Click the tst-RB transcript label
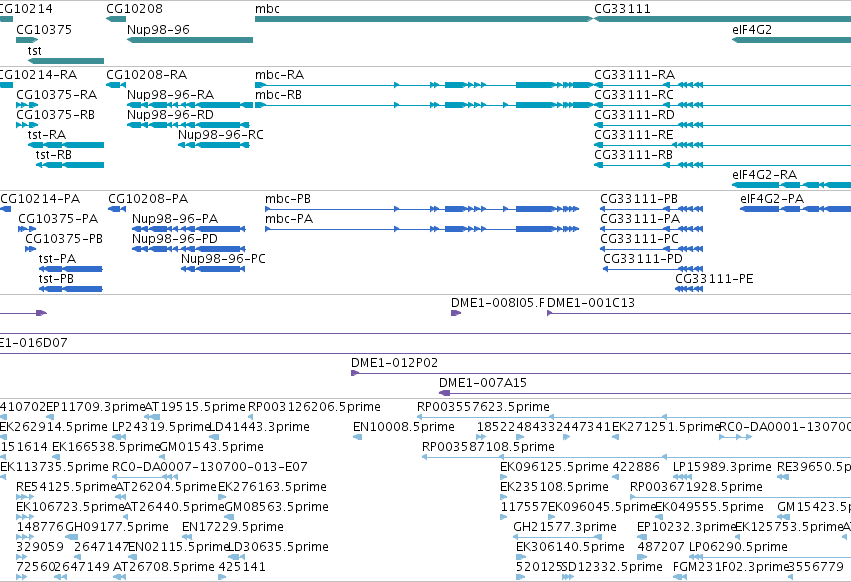 coord(54,155)
